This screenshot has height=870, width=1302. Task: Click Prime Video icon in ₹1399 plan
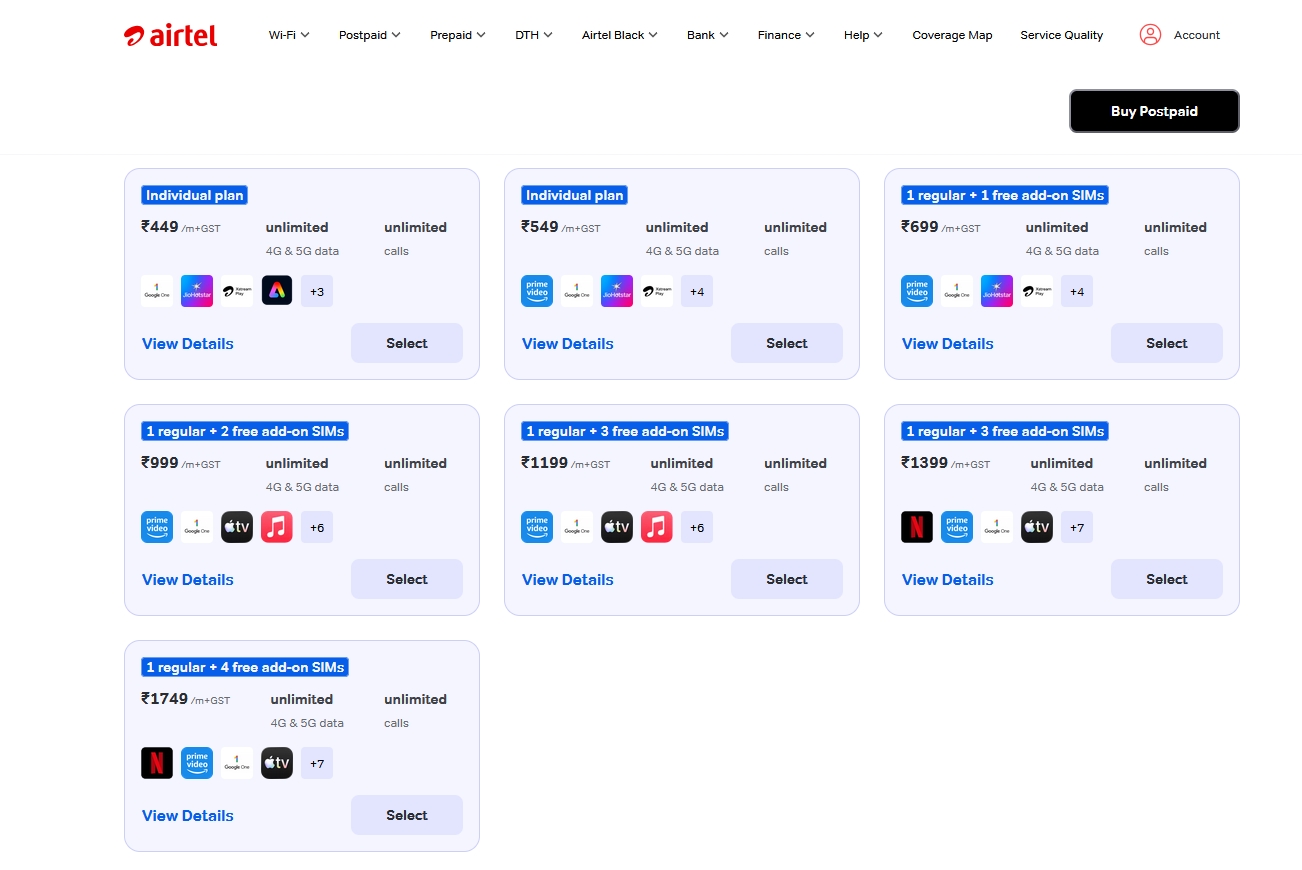[x=957, y=527]
